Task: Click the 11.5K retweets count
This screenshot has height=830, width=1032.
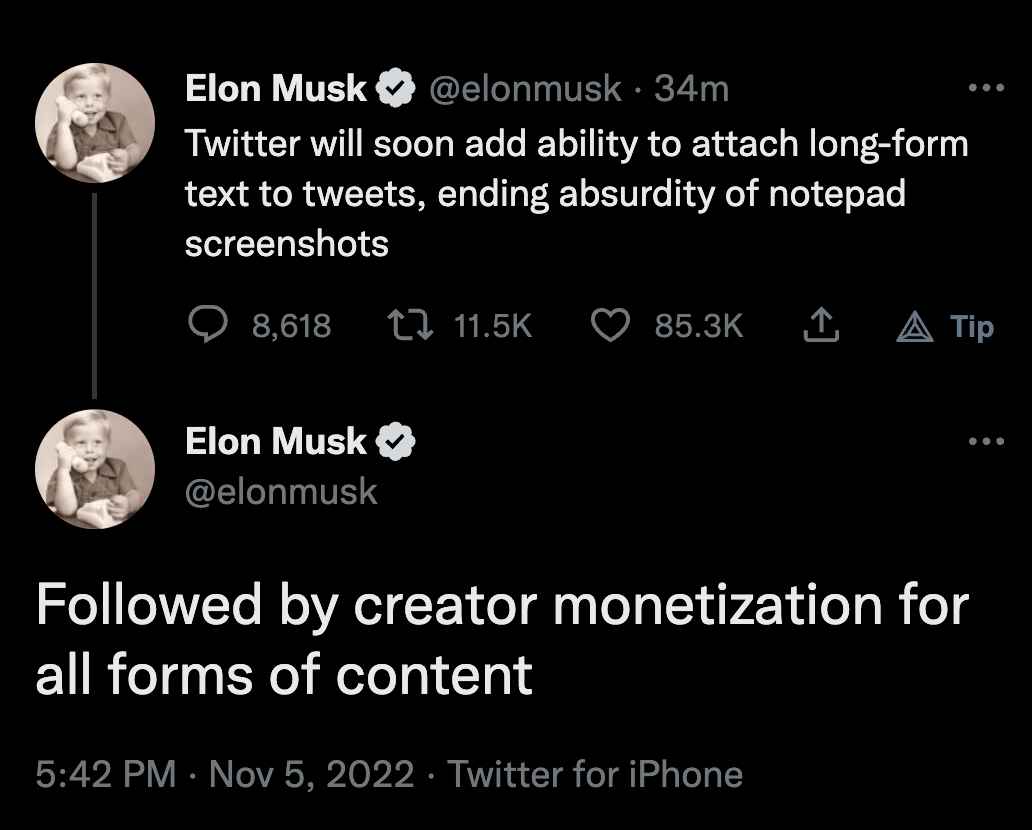Action: [493, 326]
